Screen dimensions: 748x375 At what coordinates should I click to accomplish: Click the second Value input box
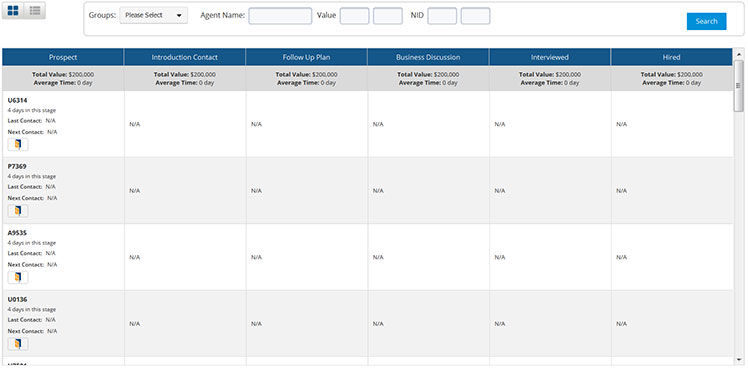388,16
